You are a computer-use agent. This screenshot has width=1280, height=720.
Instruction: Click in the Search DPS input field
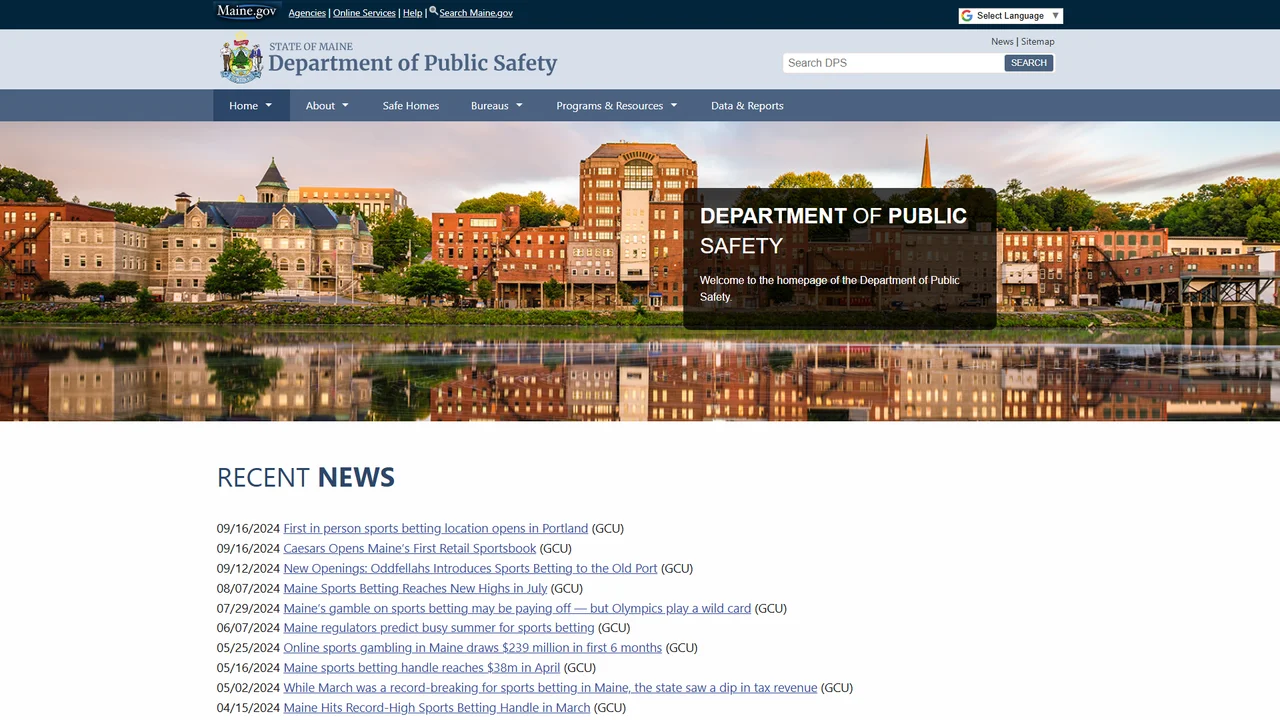893,63
